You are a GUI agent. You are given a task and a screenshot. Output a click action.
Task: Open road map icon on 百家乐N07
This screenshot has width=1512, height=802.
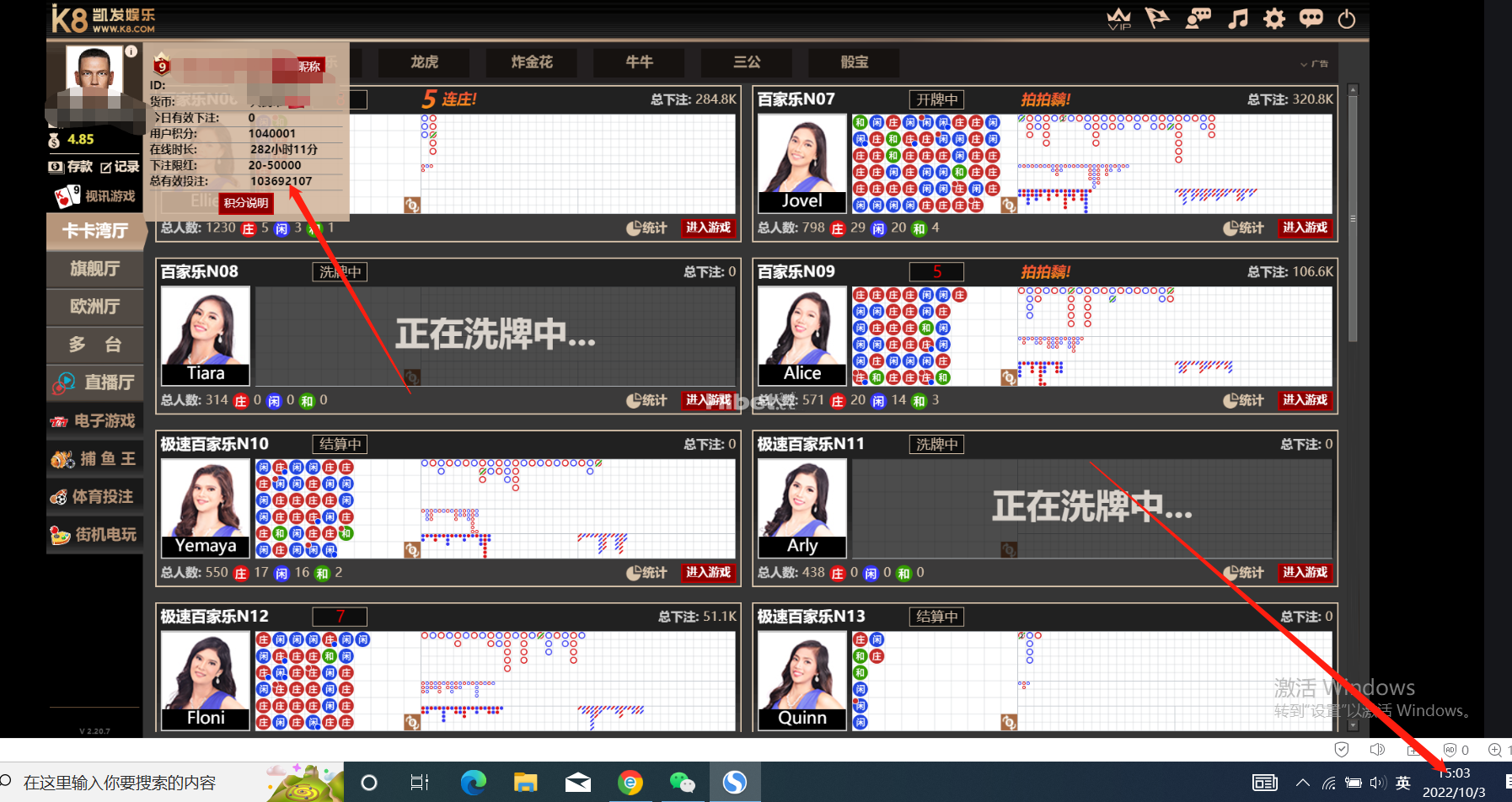pyautogui.click(x=1008, y=205)
